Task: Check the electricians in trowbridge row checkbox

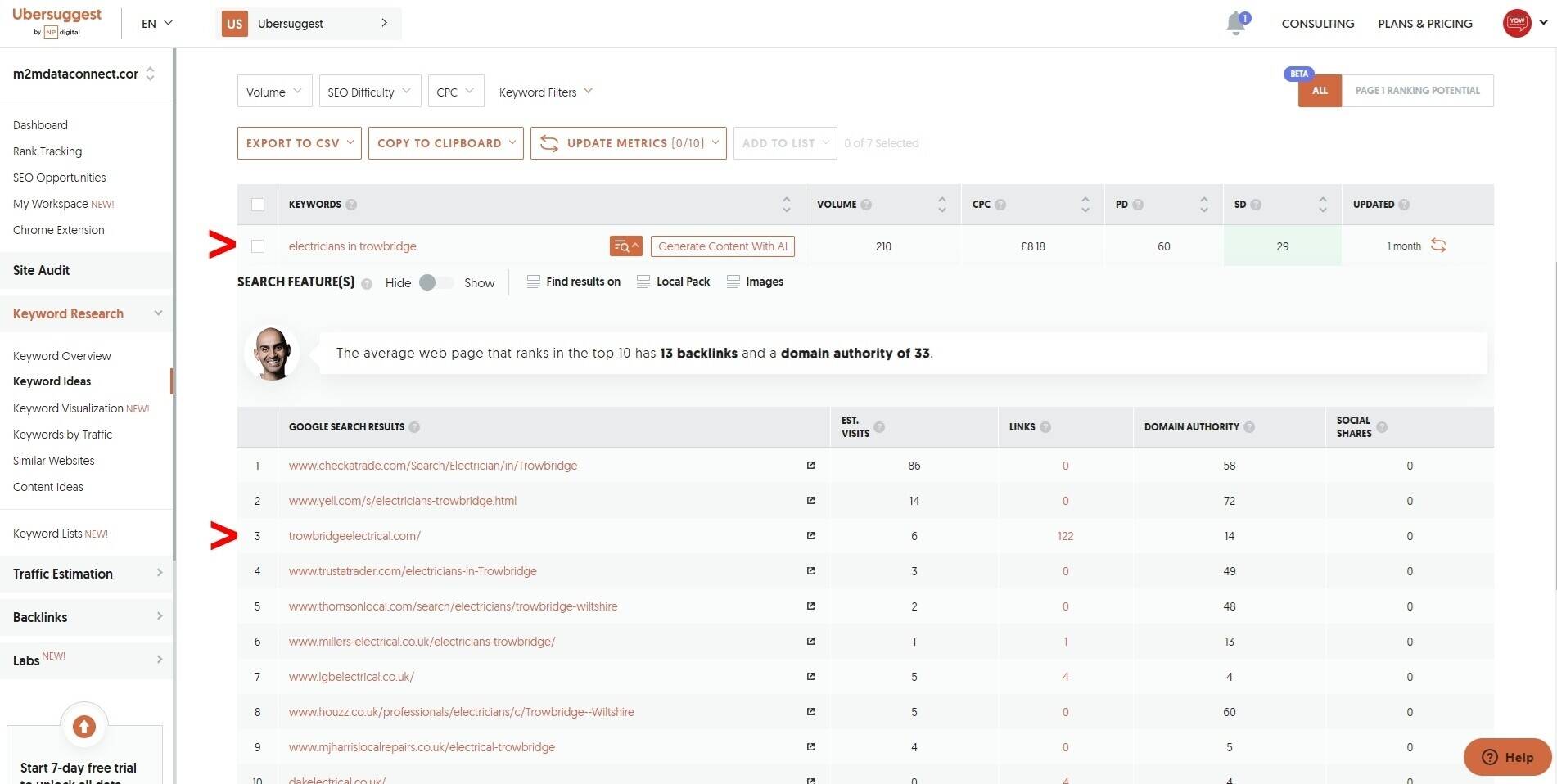Action: [258, 246]
